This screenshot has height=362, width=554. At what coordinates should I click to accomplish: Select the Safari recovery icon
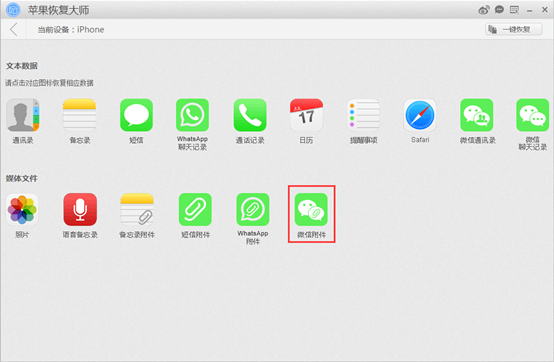[x=420, y=115]
